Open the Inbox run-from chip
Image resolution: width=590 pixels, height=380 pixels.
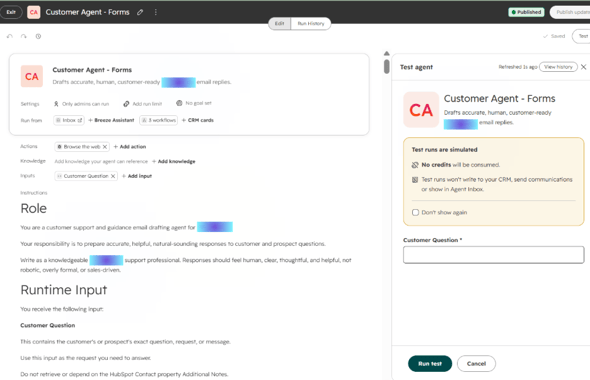tap(69, 120)
